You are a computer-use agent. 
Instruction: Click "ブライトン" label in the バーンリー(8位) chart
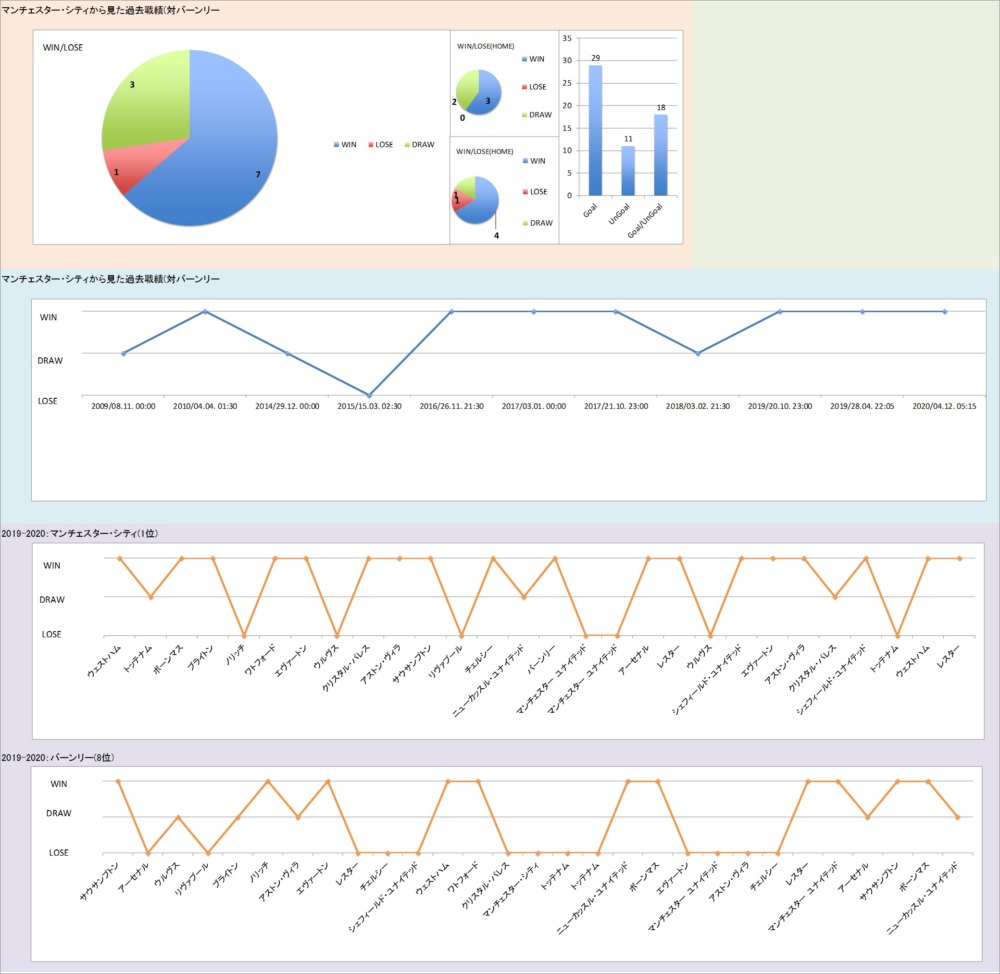pos(226,874)
